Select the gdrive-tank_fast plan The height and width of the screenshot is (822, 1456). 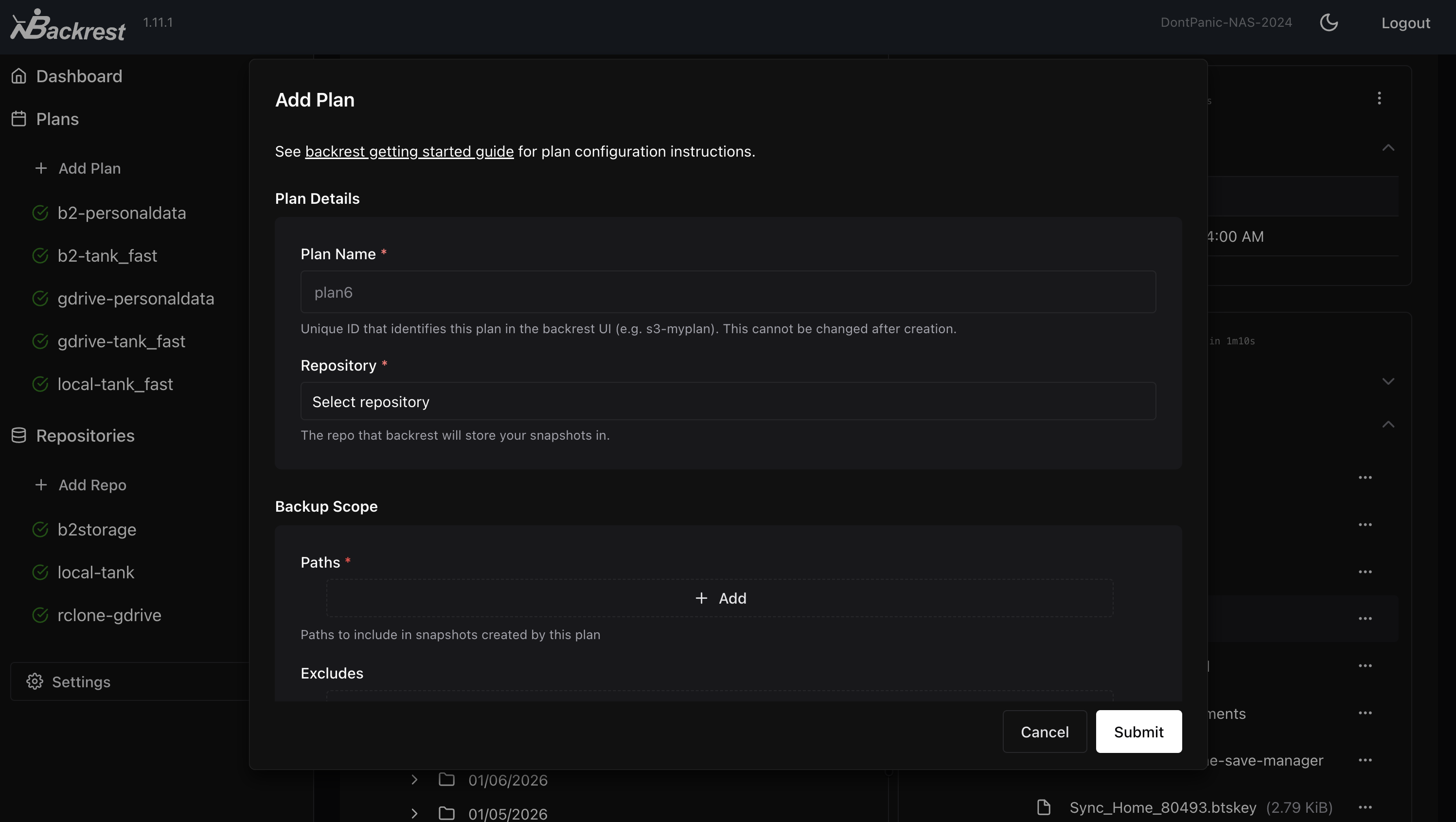121,341
